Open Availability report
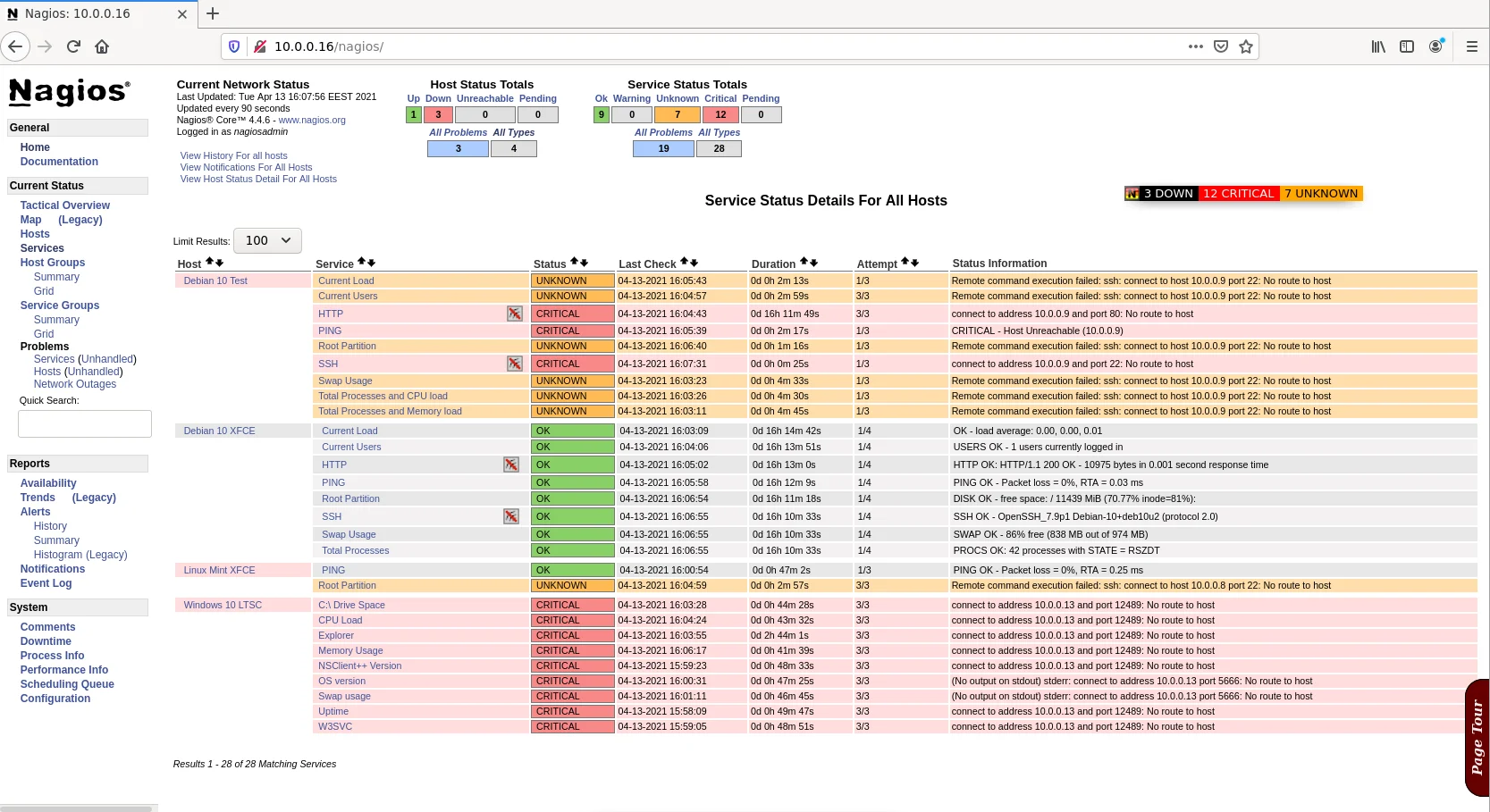The width and height of the screenshot is (1490, 812). pyautogui.click(x=48, y=483)
